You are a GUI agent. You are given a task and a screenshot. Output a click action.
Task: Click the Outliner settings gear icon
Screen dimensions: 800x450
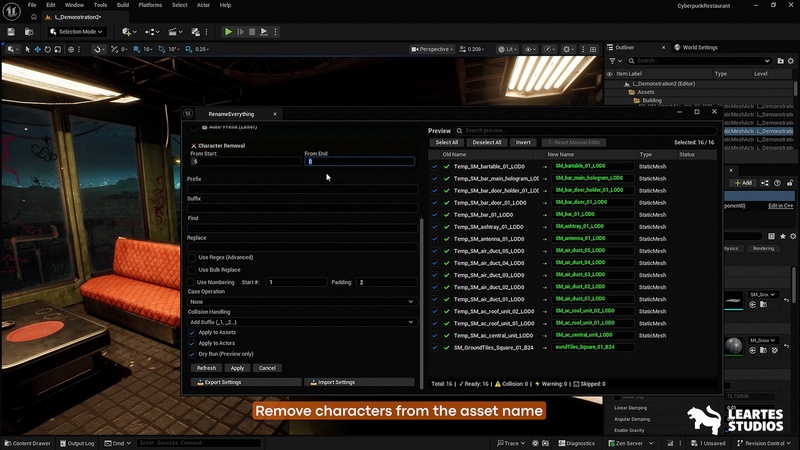coord(790,60)
